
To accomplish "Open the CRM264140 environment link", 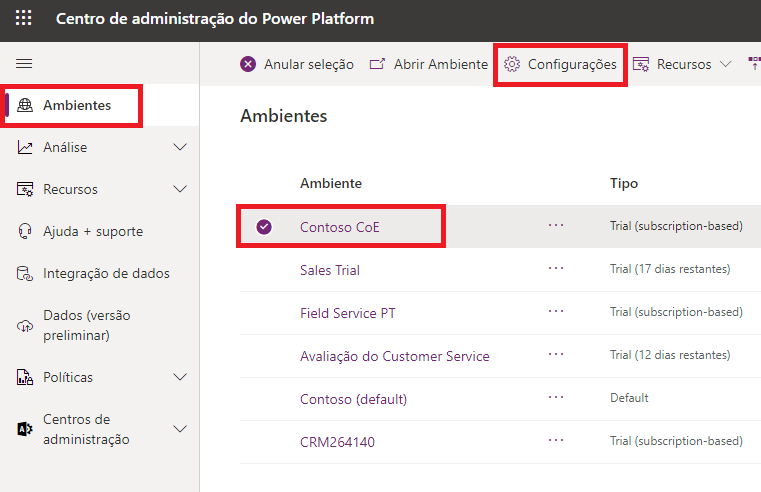I will click(x=337, y=441).
